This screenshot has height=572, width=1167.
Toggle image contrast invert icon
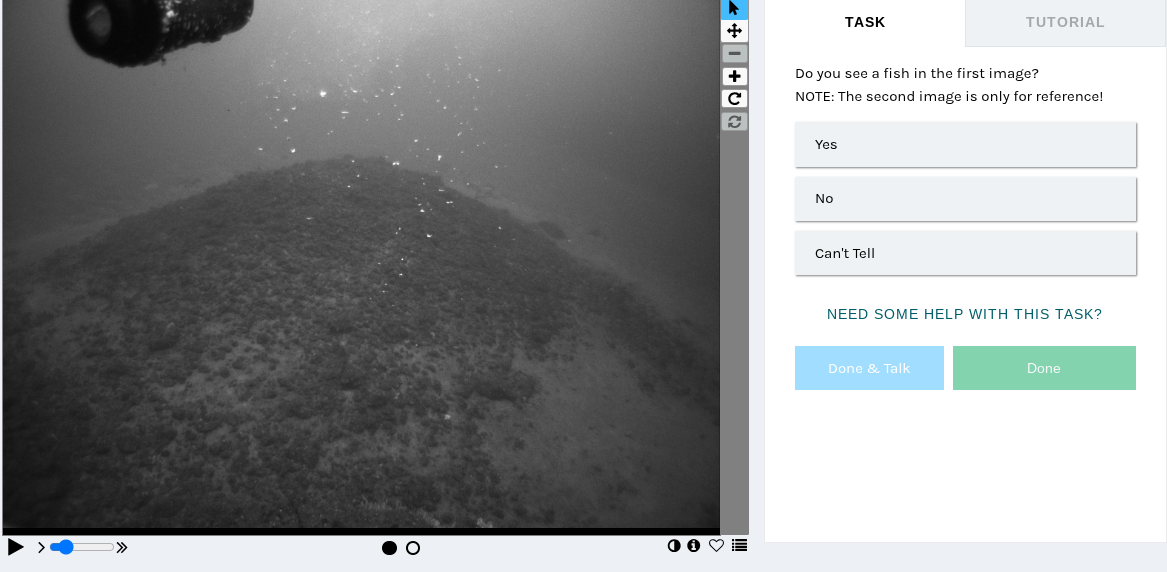pyautogui.click(x=674, y=546)
